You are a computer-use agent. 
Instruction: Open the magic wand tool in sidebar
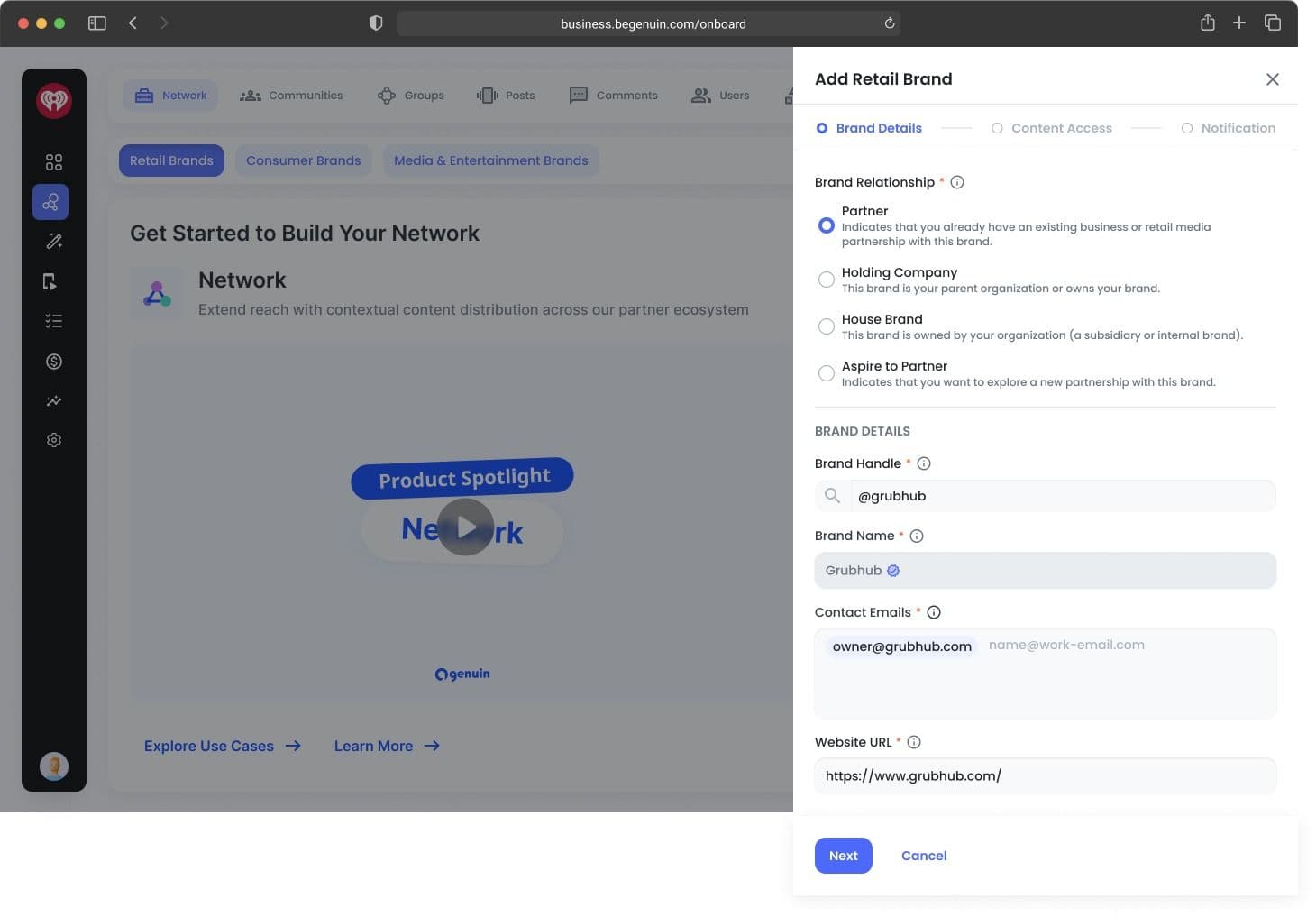pyautogui.click(x=54, y=242)
